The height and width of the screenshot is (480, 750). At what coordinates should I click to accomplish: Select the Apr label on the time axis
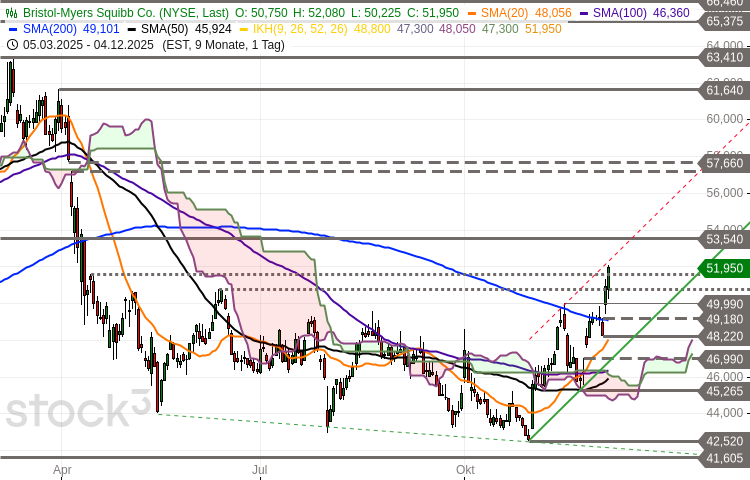[x=62, y=469]
